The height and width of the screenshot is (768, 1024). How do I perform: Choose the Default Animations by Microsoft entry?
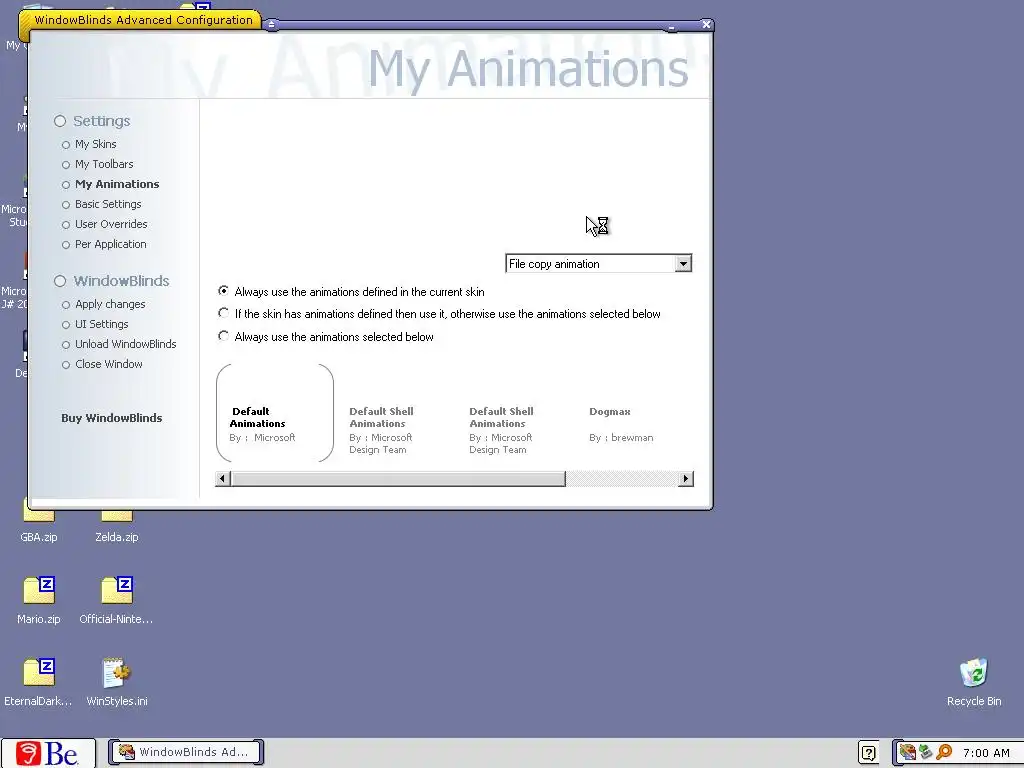[275, 413]
